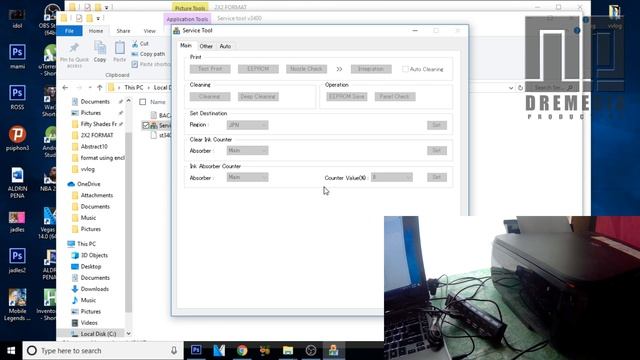
Task: Open the Vegas 14.0 desktop shortcut
Action: point(48,223)
